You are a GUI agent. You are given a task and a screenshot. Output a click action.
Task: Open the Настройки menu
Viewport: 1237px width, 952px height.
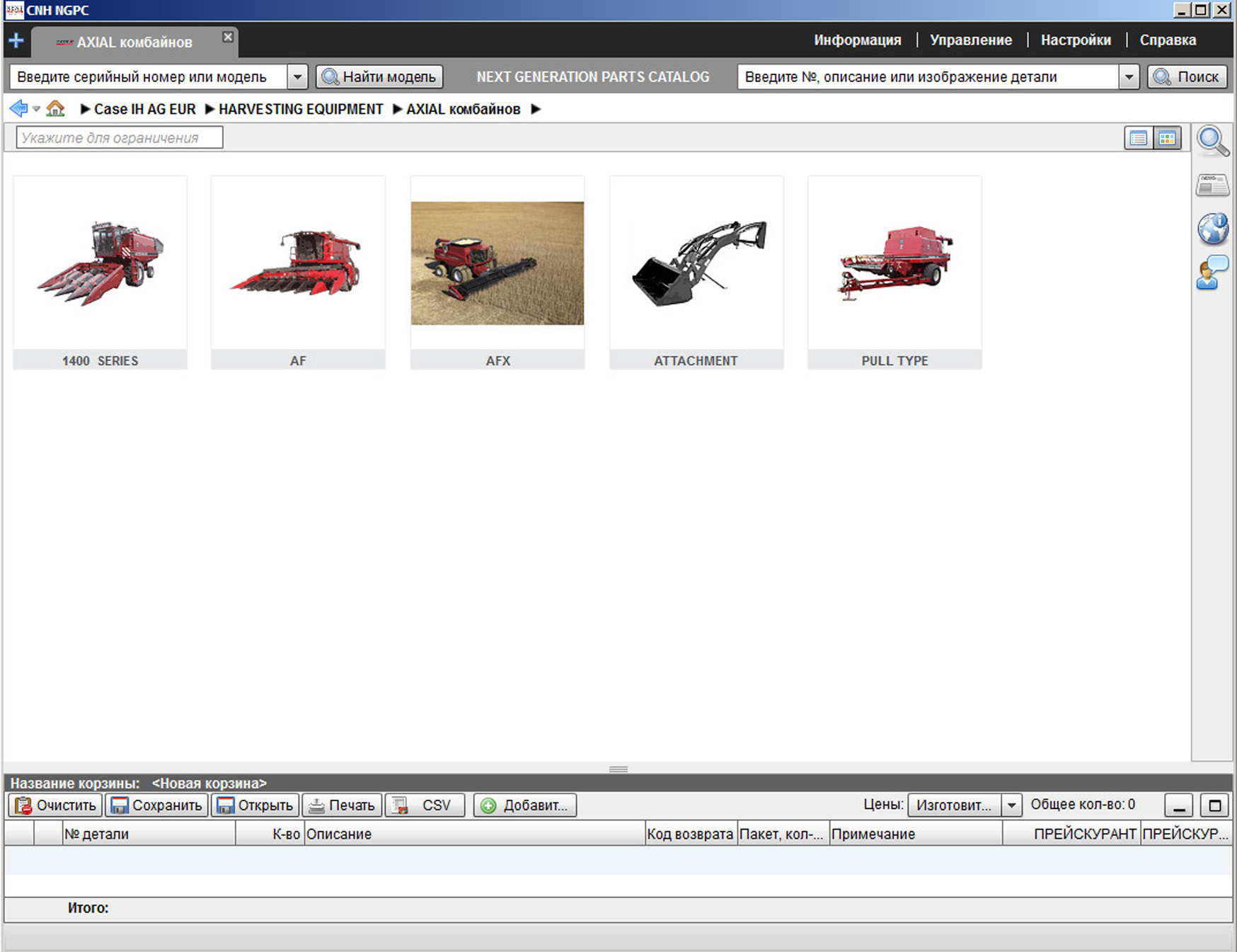[1075, 40]
